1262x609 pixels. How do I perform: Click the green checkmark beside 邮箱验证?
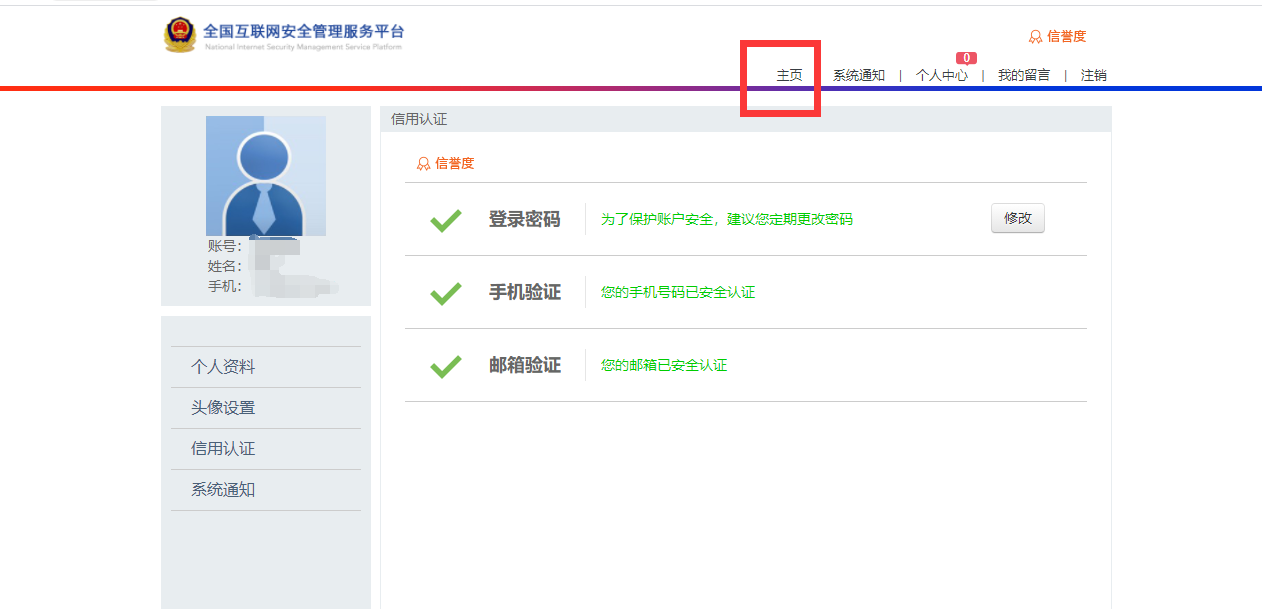[445, 366]
